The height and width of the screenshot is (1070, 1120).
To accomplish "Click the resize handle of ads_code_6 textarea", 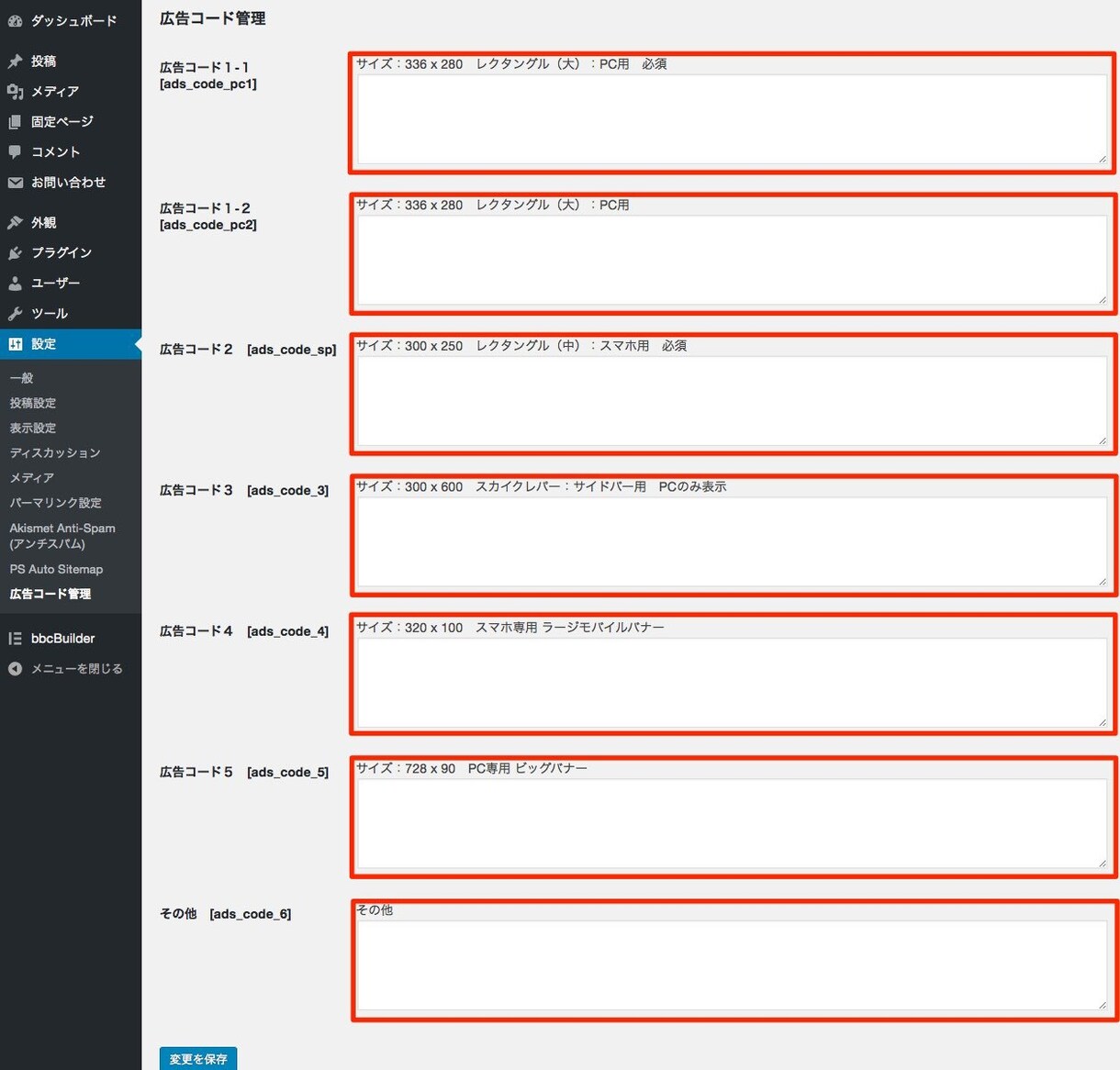I will [x=1103, y=1005].
